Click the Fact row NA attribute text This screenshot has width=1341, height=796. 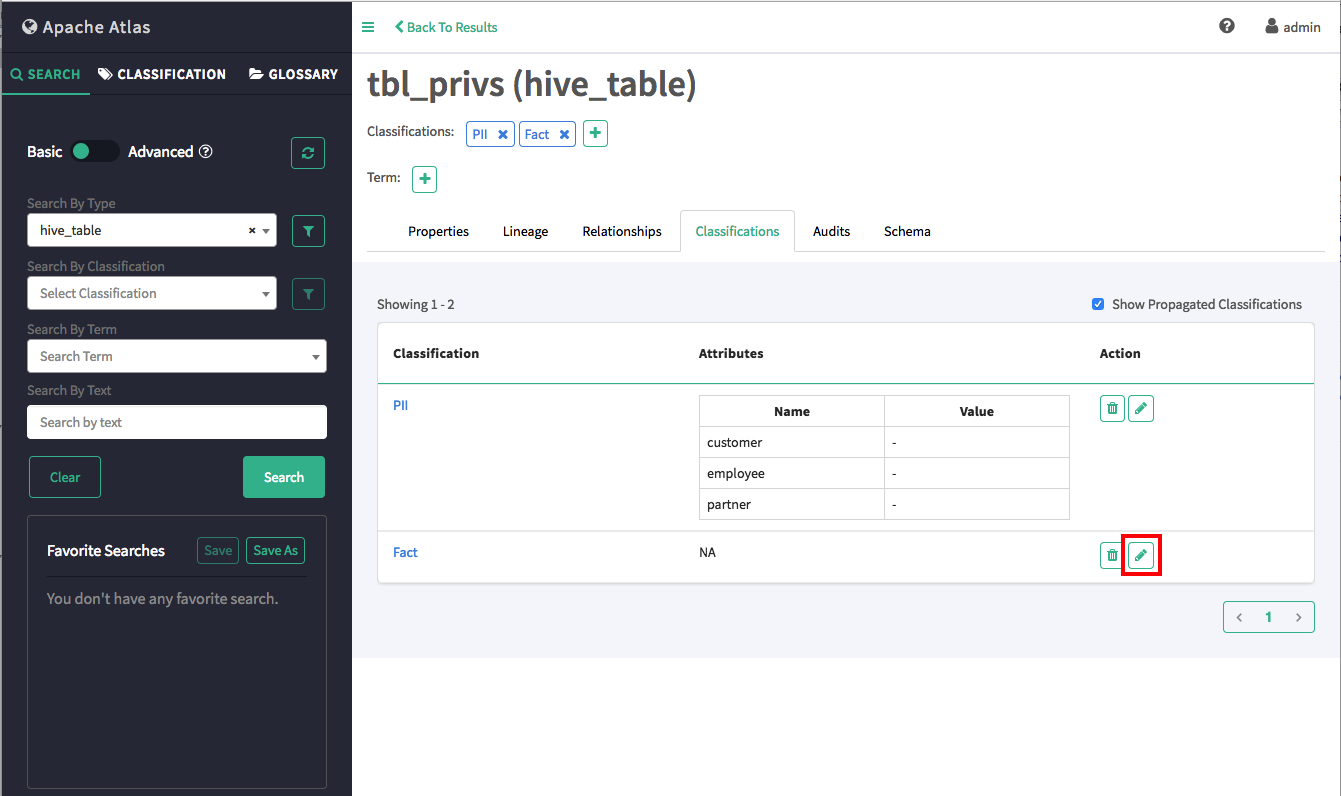[707, 552]
